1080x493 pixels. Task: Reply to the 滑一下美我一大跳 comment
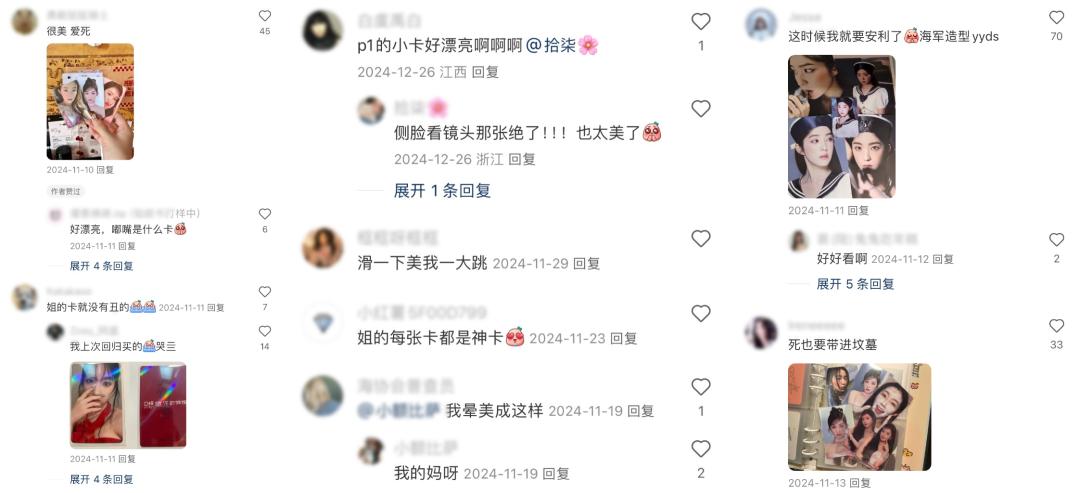587,263
